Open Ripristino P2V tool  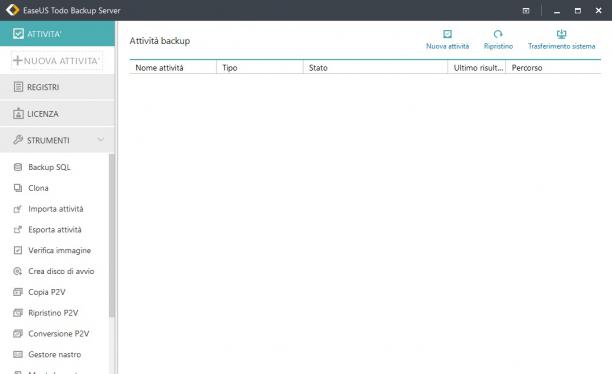tap(53, 313)
